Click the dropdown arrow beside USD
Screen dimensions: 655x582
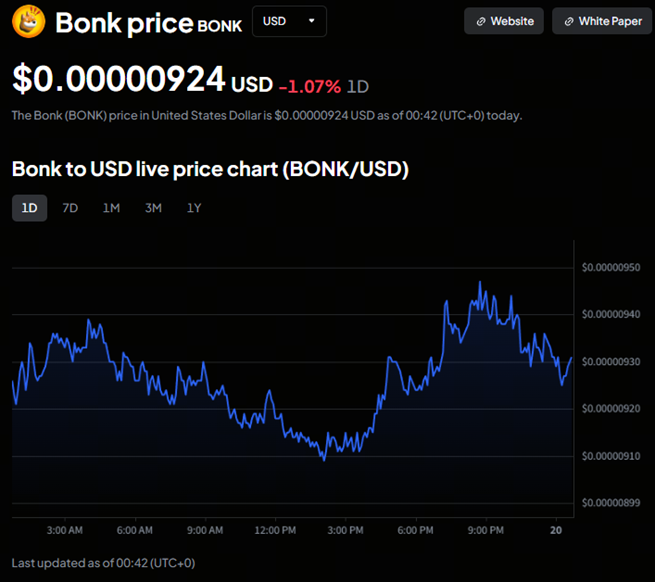pyautogui.click(x=311, y=21)
